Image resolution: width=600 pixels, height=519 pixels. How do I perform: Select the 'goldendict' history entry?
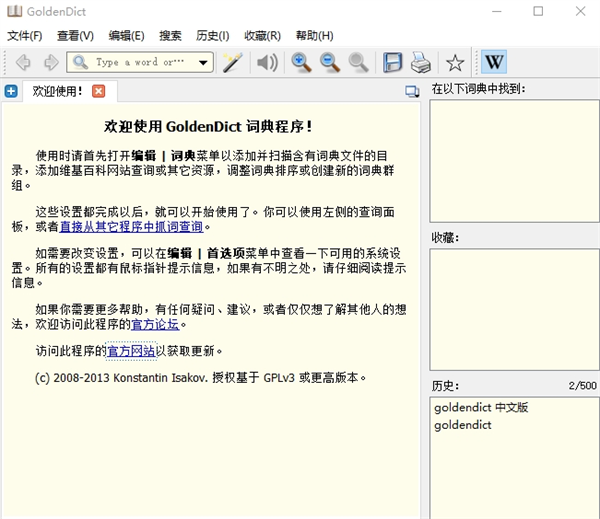(x=463, y=425)
